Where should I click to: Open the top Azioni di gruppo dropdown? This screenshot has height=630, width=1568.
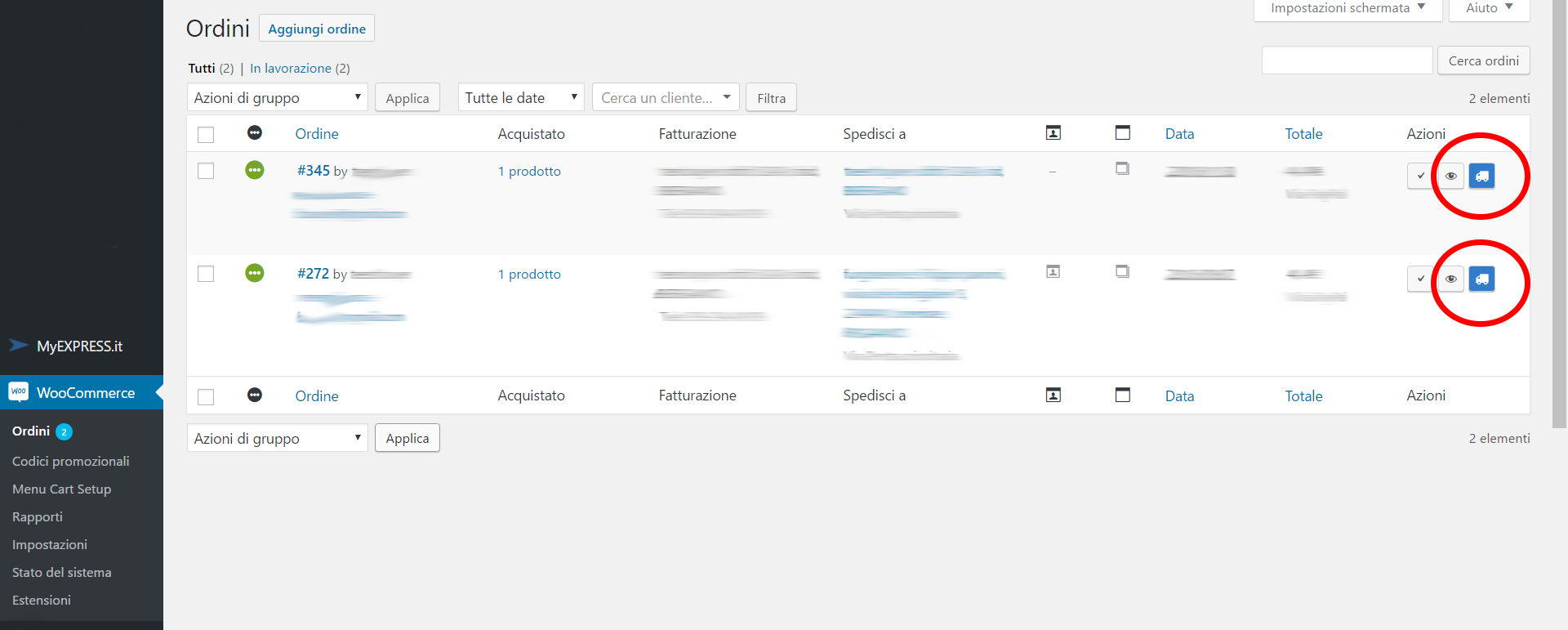coord(278,97)
